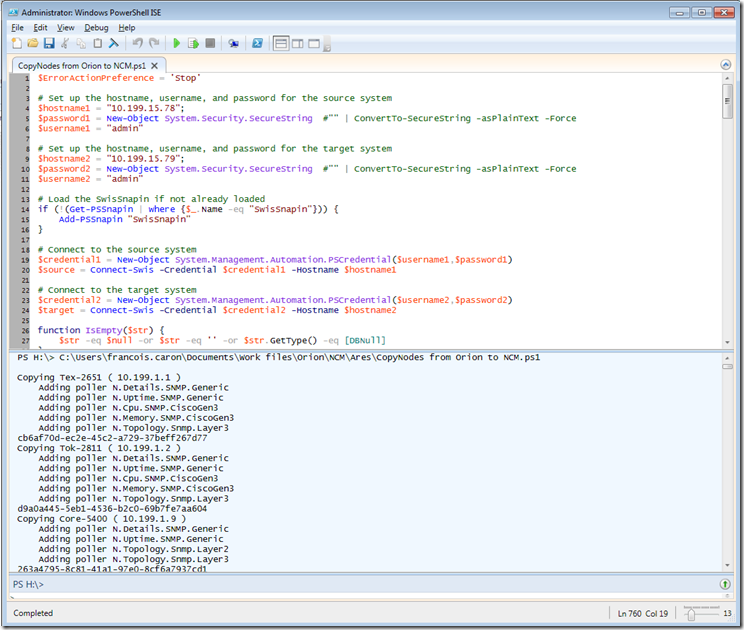
Task: Open a script using the folder icon
Action: (33, 44)
